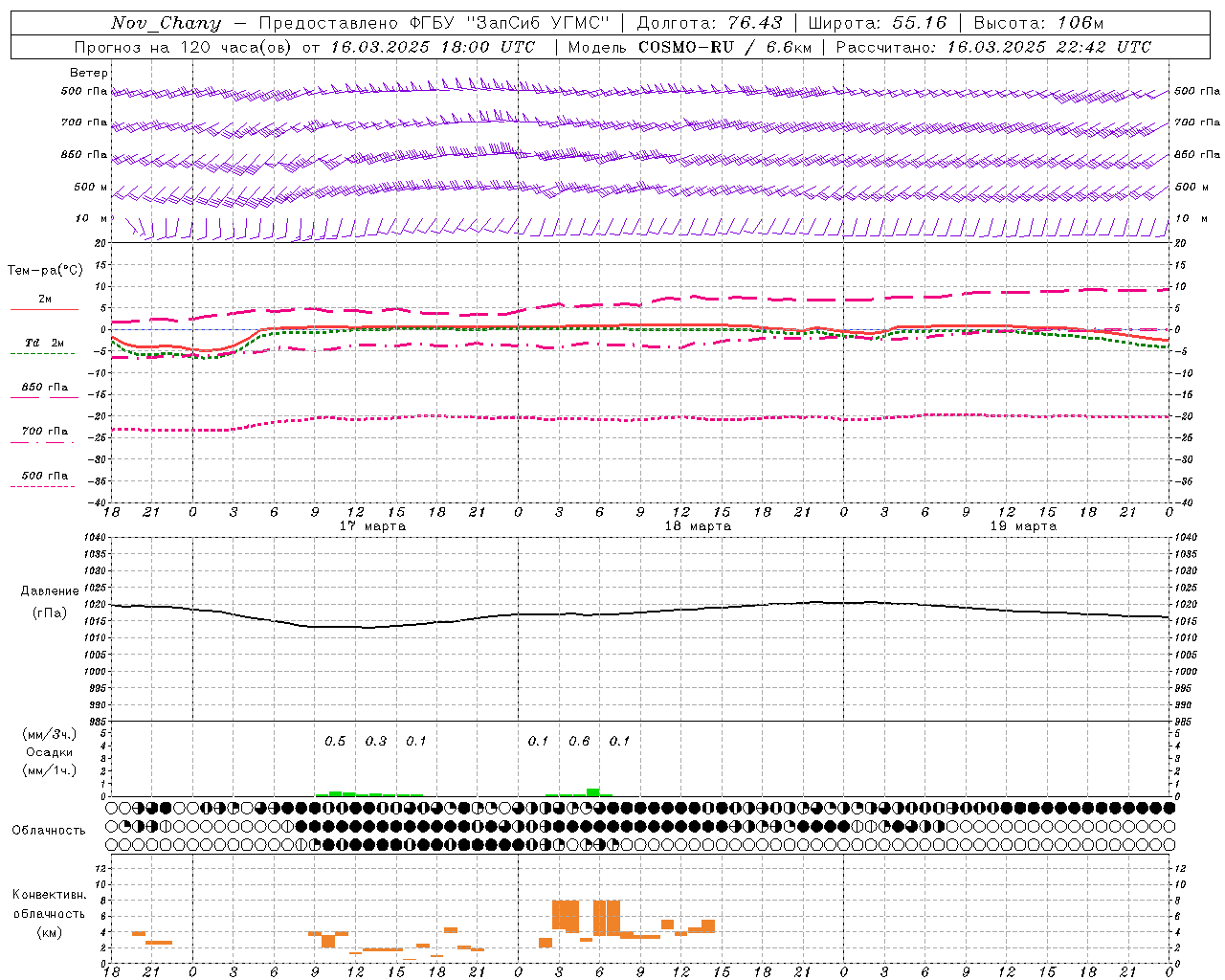Screen dimensions: 1225x980
Task: Click the 'Td 2м' dew point legend label
Action: 45,343
